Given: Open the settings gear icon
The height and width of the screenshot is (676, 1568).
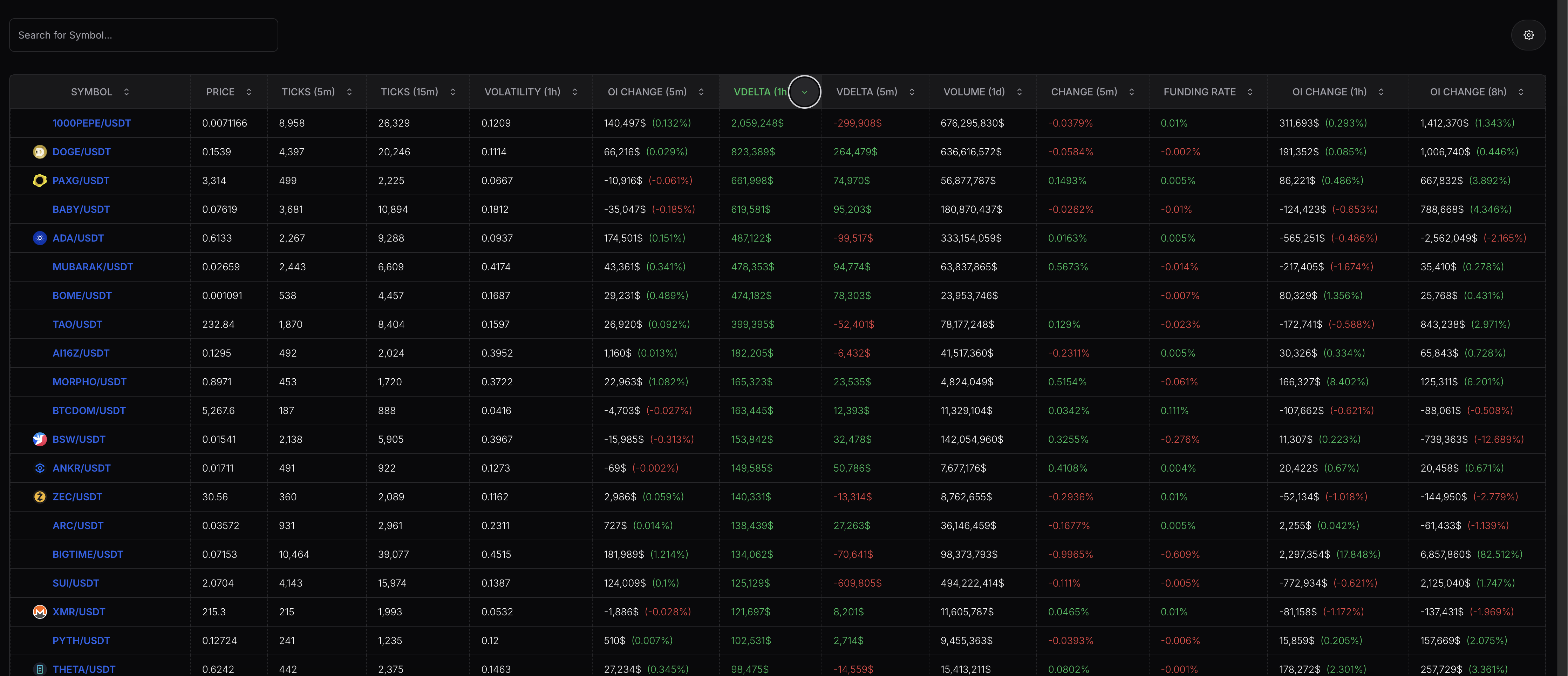Looking at the screenshot, I should (1528, 35).
